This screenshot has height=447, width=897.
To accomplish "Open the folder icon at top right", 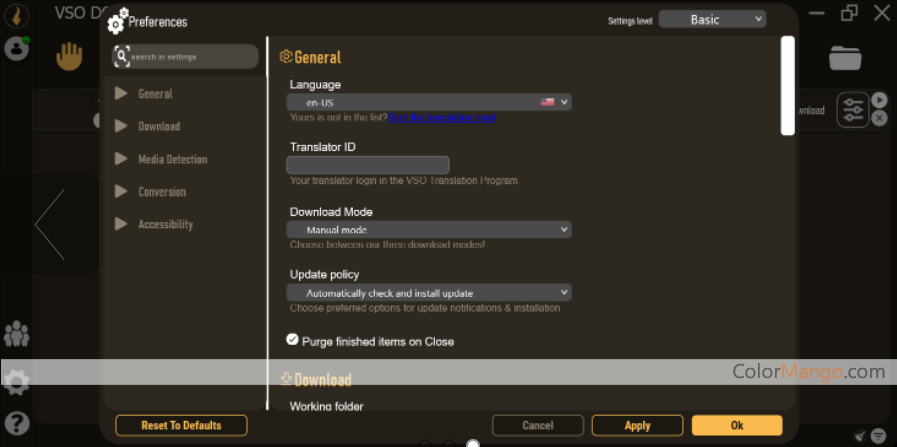I will pos(845,58).
